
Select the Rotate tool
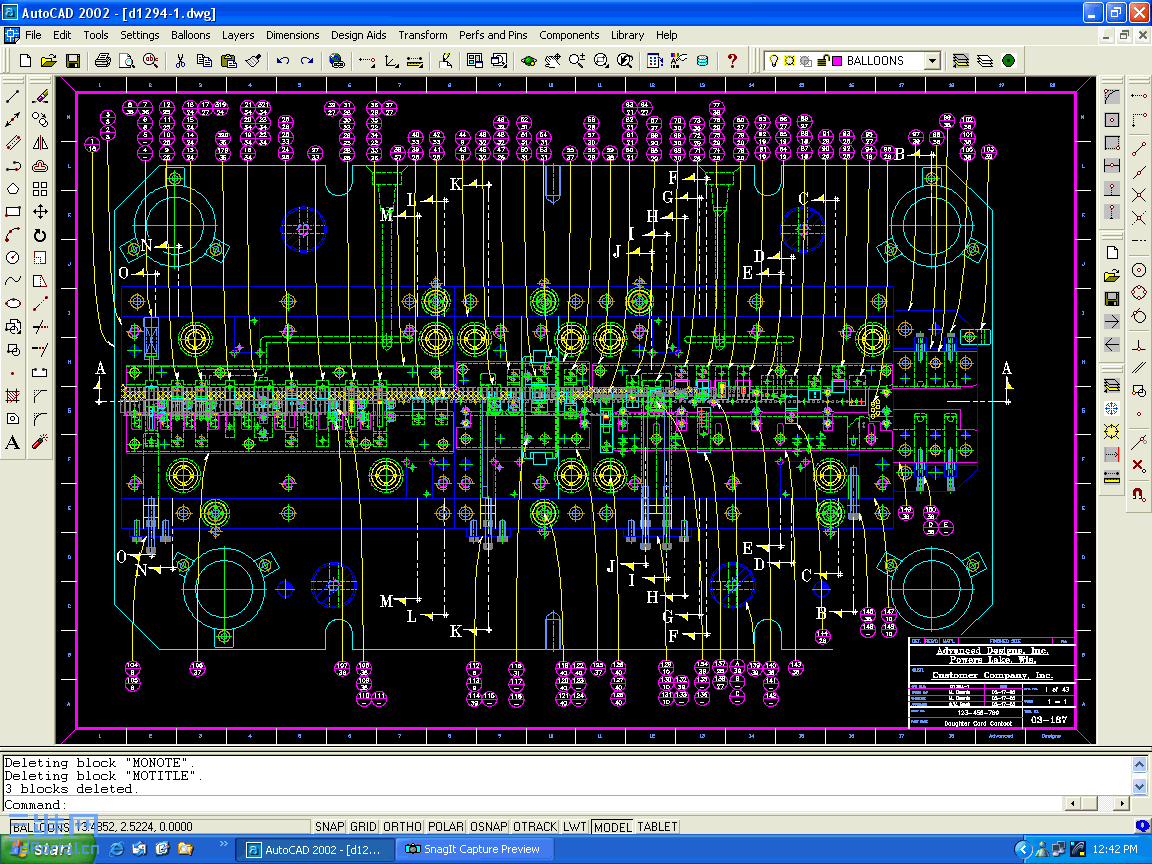click(40, 235)
